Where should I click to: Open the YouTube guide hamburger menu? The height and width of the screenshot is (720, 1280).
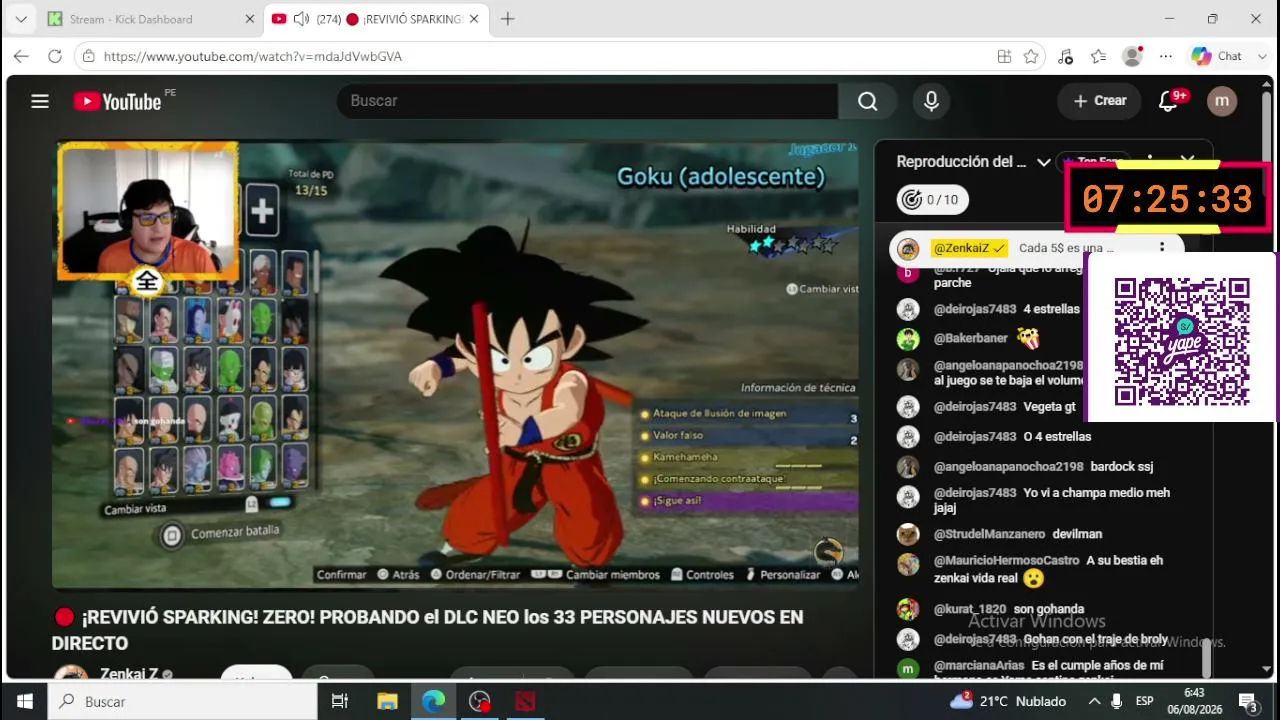tap(40, 101)
